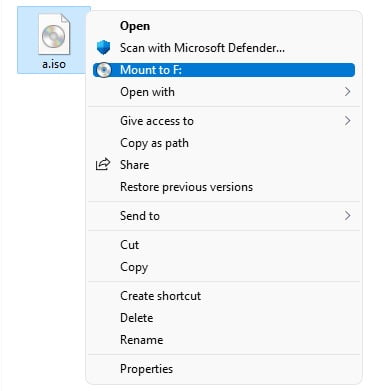383x391 pixels.
Task: Choose Rename for a.iso
Action: point(224,340)
